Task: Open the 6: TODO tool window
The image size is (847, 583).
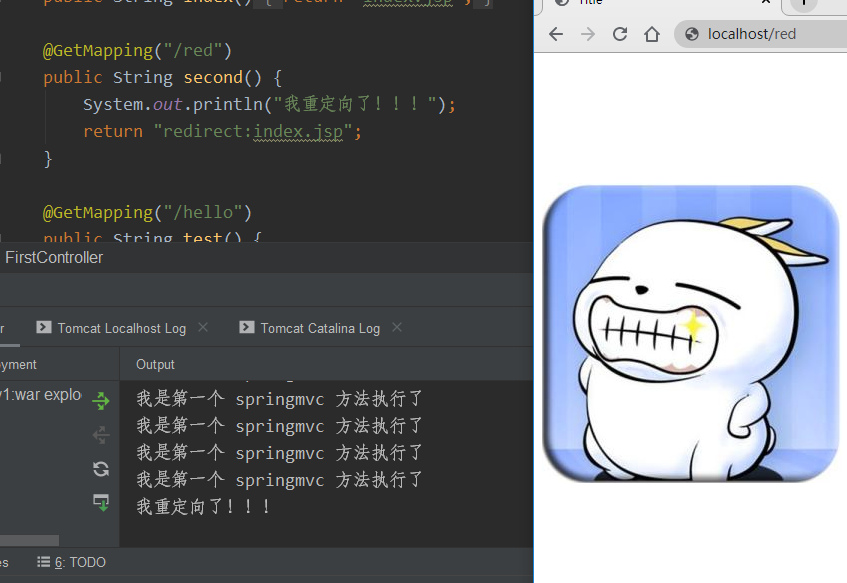Action: 71,562
